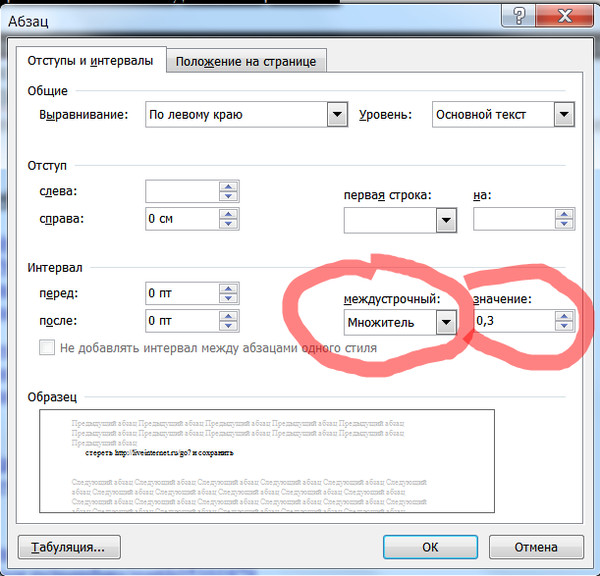This screenshot has height=576, width=600.
Task: Decrease the перед spacing value
Action: tap(228, 298)
